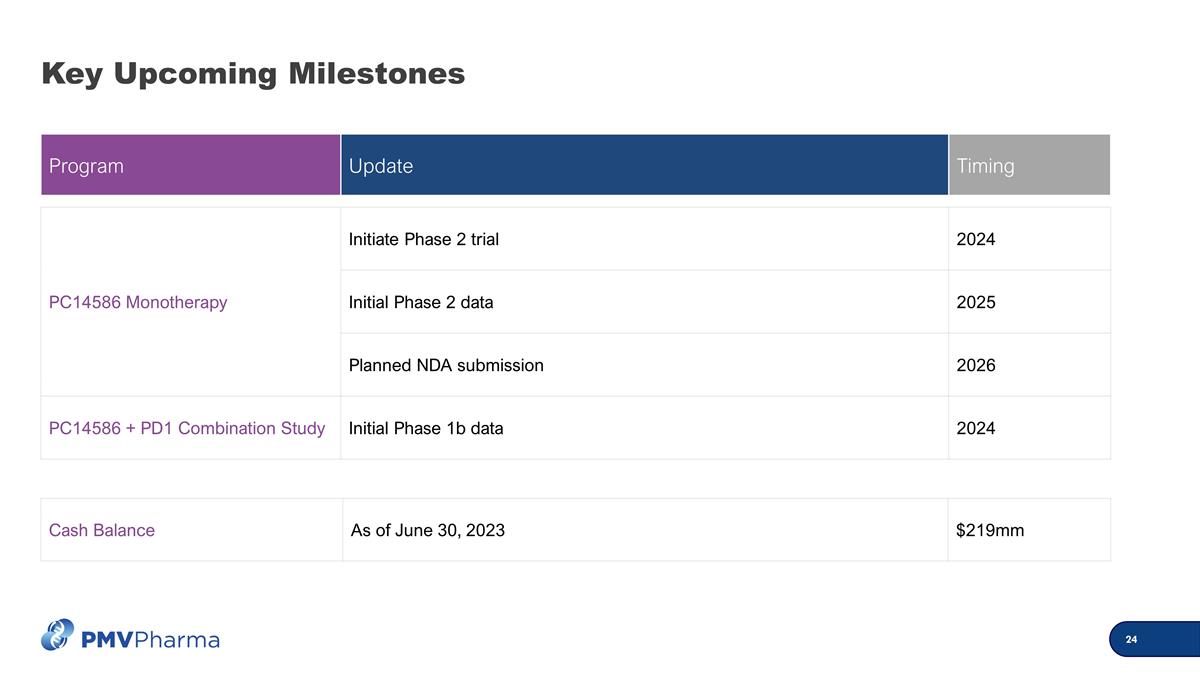Select the Cash Balance label
The height and width of the screenshot is (675, 1200).
tap(102, 530)
